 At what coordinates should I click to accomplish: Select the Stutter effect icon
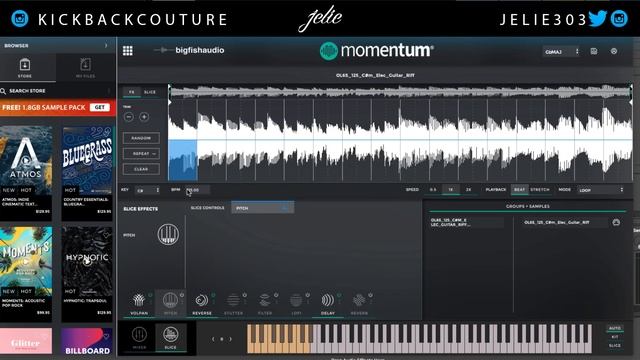coord(233,300)
